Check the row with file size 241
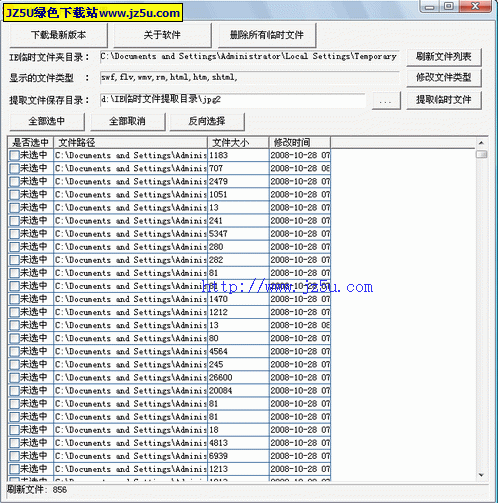 (14, 221)
